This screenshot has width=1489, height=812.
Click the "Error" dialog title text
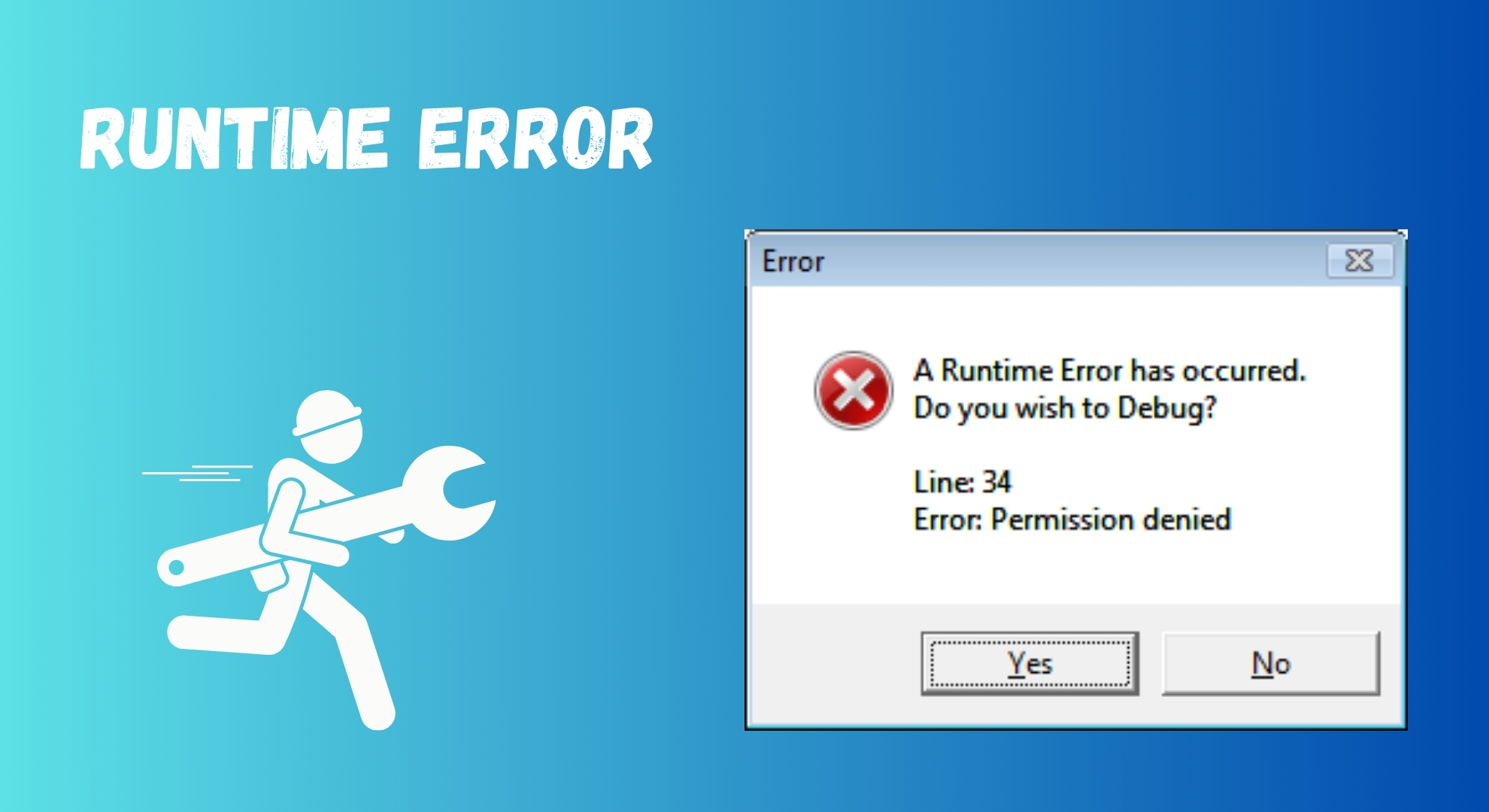tap(793, 262)
